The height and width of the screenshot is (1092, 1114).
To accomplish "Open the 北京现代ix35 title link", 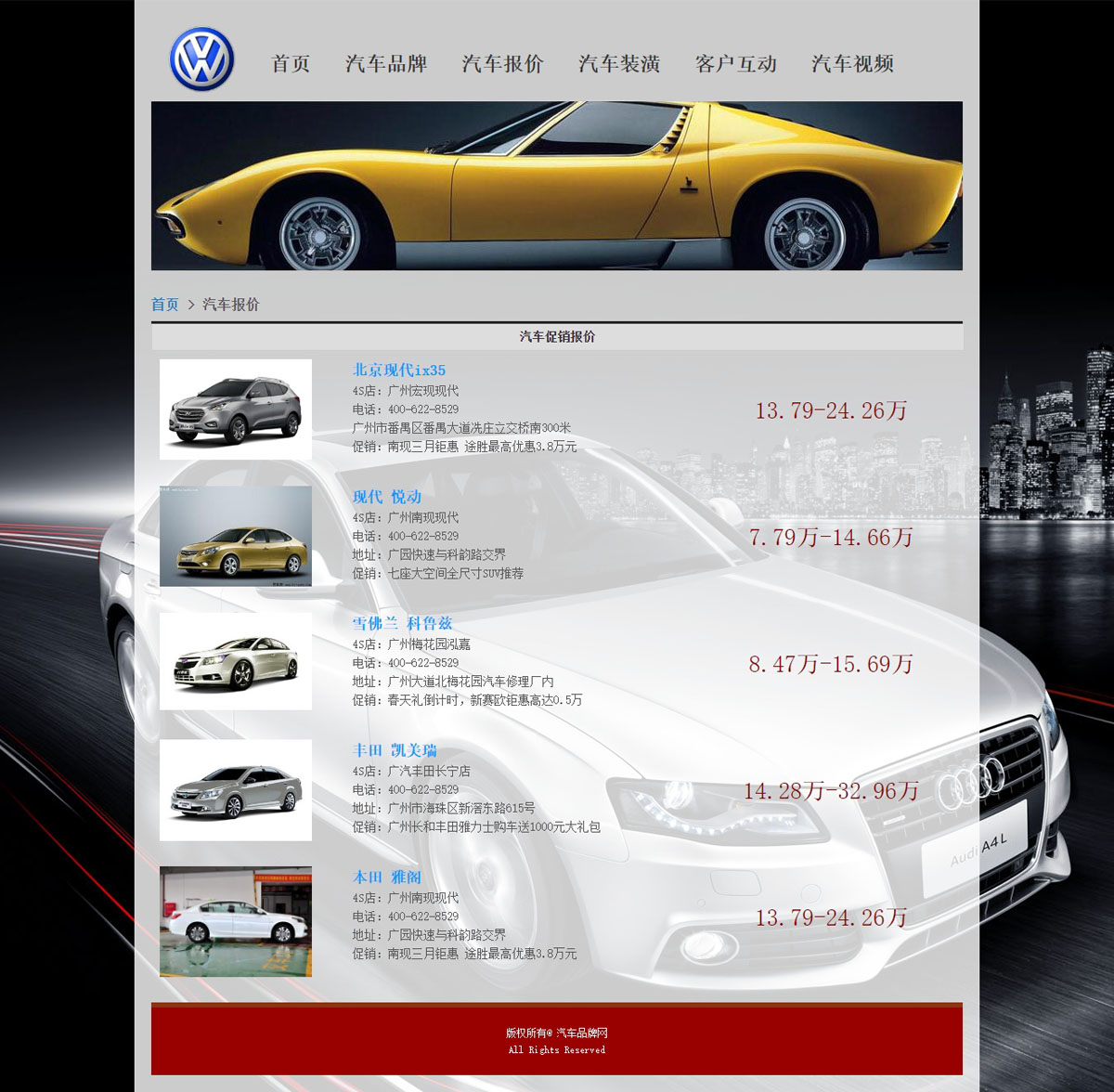I will (x=399, y=370).
